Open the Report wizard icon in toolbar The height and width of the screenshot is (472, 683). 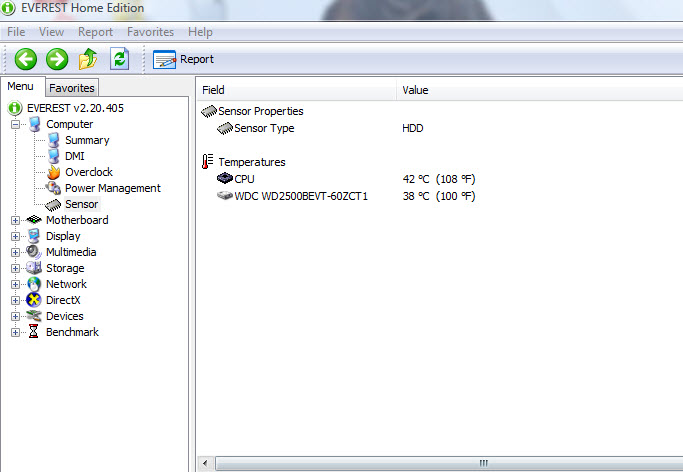coord(164,59)
